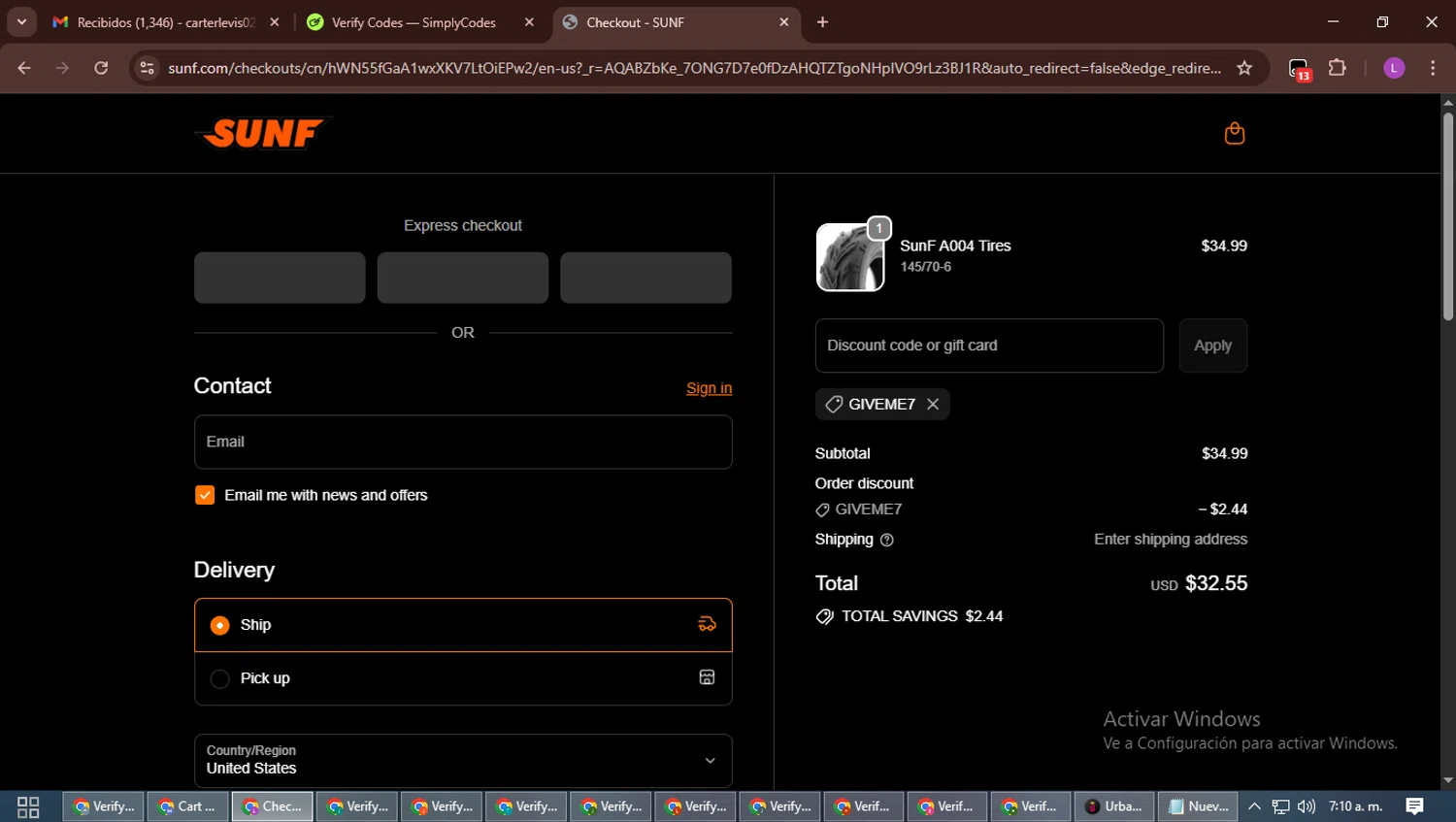The height and width of the screenshot is (822, 1456).
Task: Click the third express checkout button
Action: (645, 278)
